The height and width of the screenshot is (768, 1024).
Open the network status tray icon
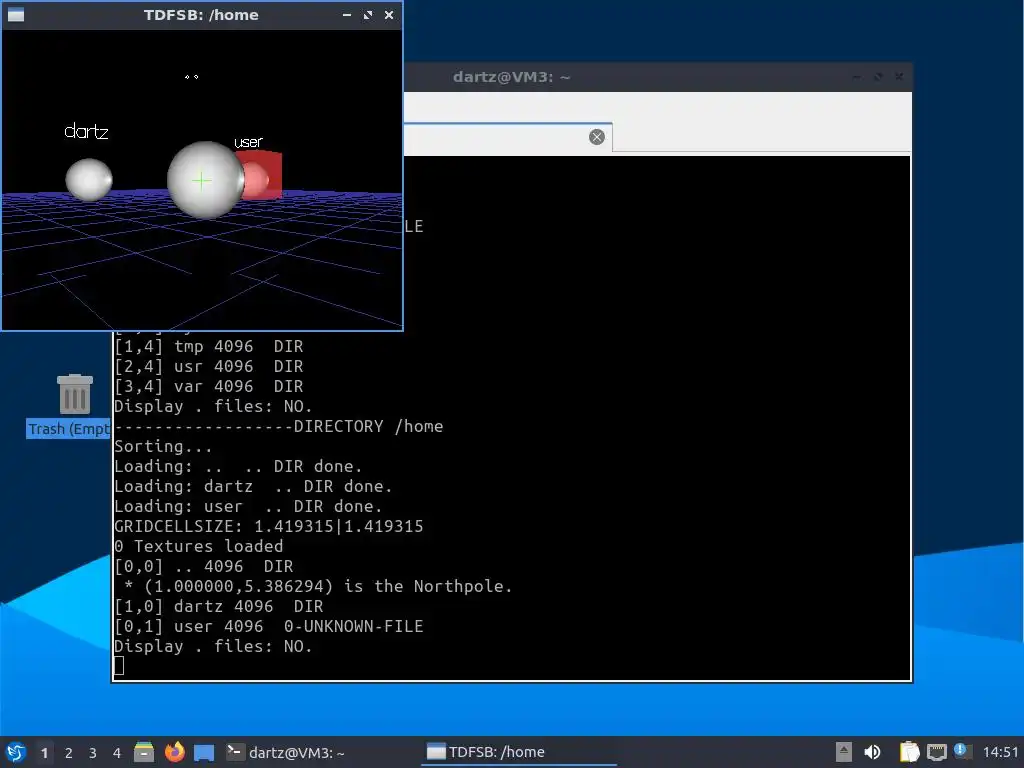point(936,752)
